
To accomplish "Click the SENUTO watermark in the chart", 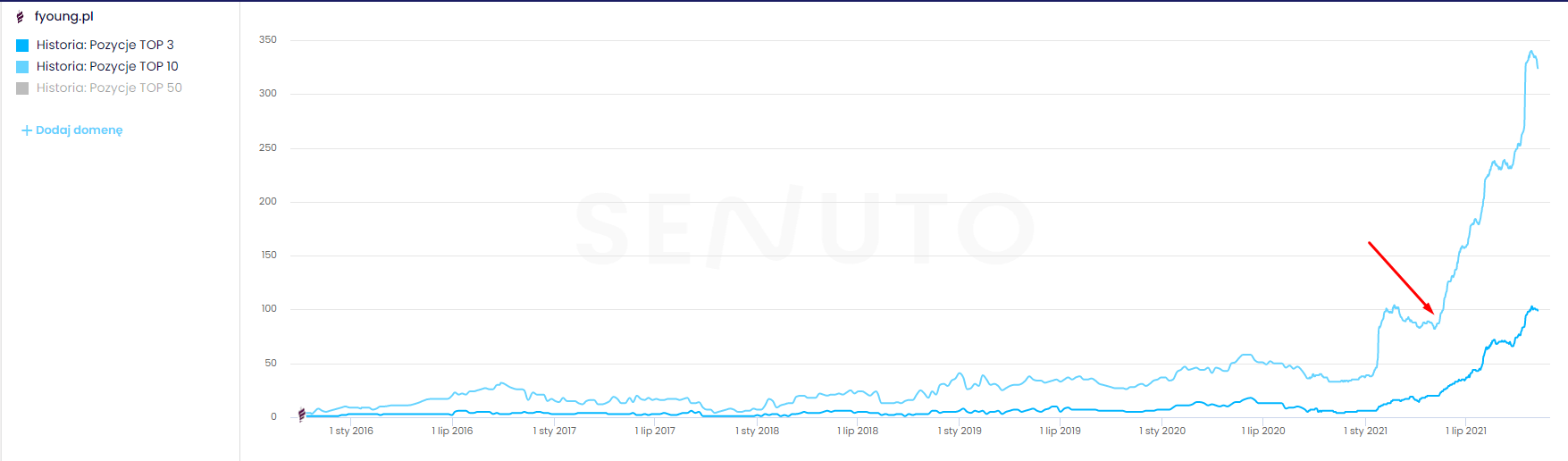I will (x=804, y=228).
